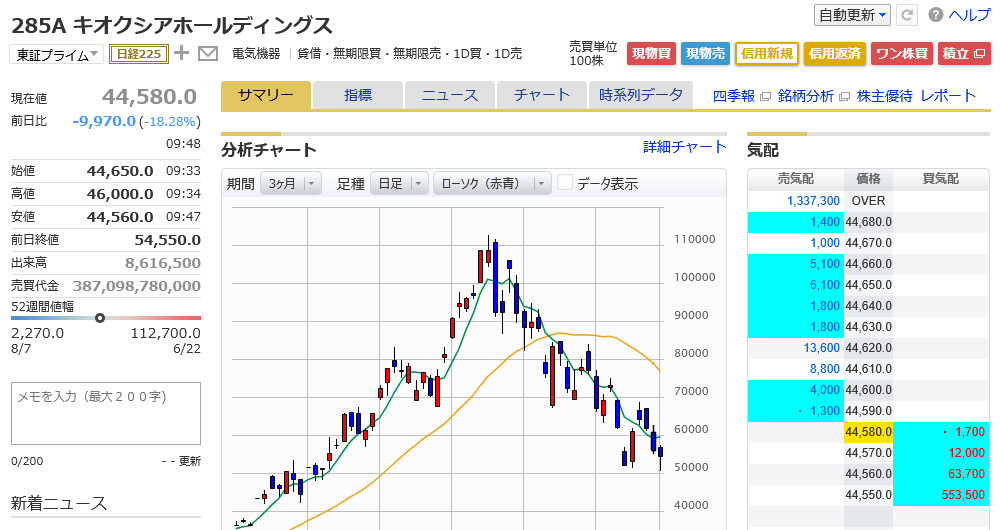1000x530 pixels.
Task: Select ask price 44,680.0 in order book
Action: click(868, 222)
